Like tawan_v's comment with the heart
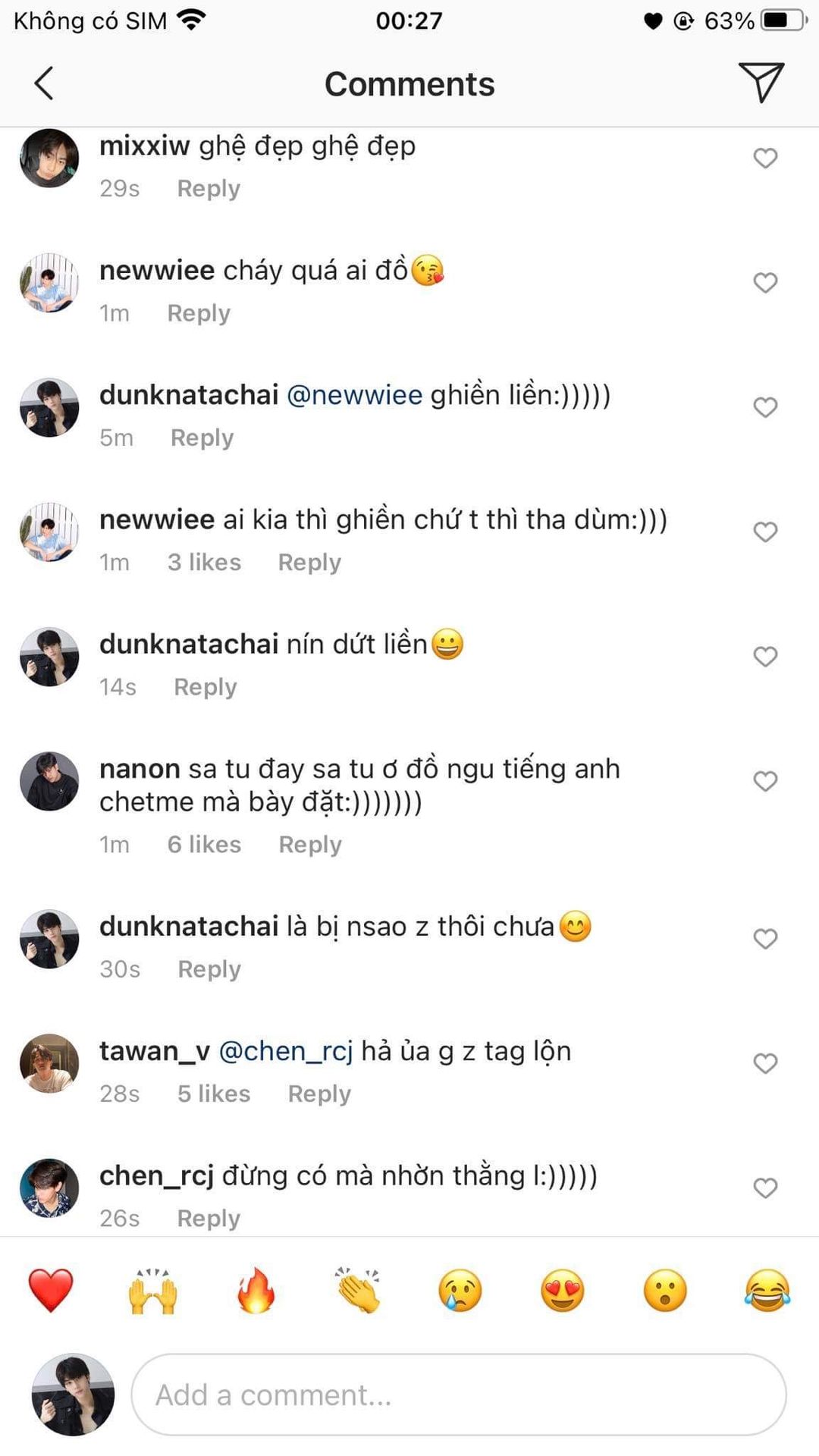 [765, 1063]
